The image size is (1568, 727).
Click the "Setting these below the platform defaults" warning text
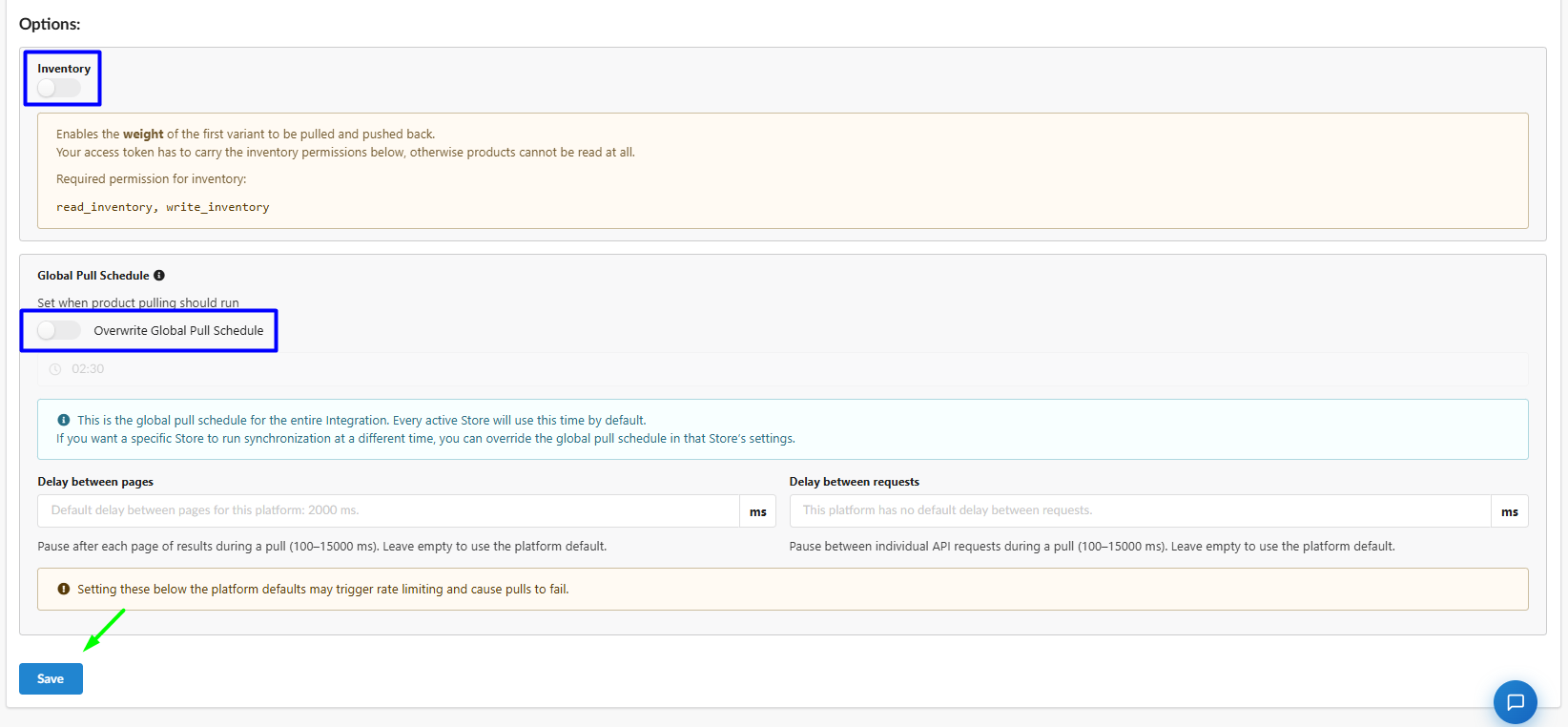[323, 590]
